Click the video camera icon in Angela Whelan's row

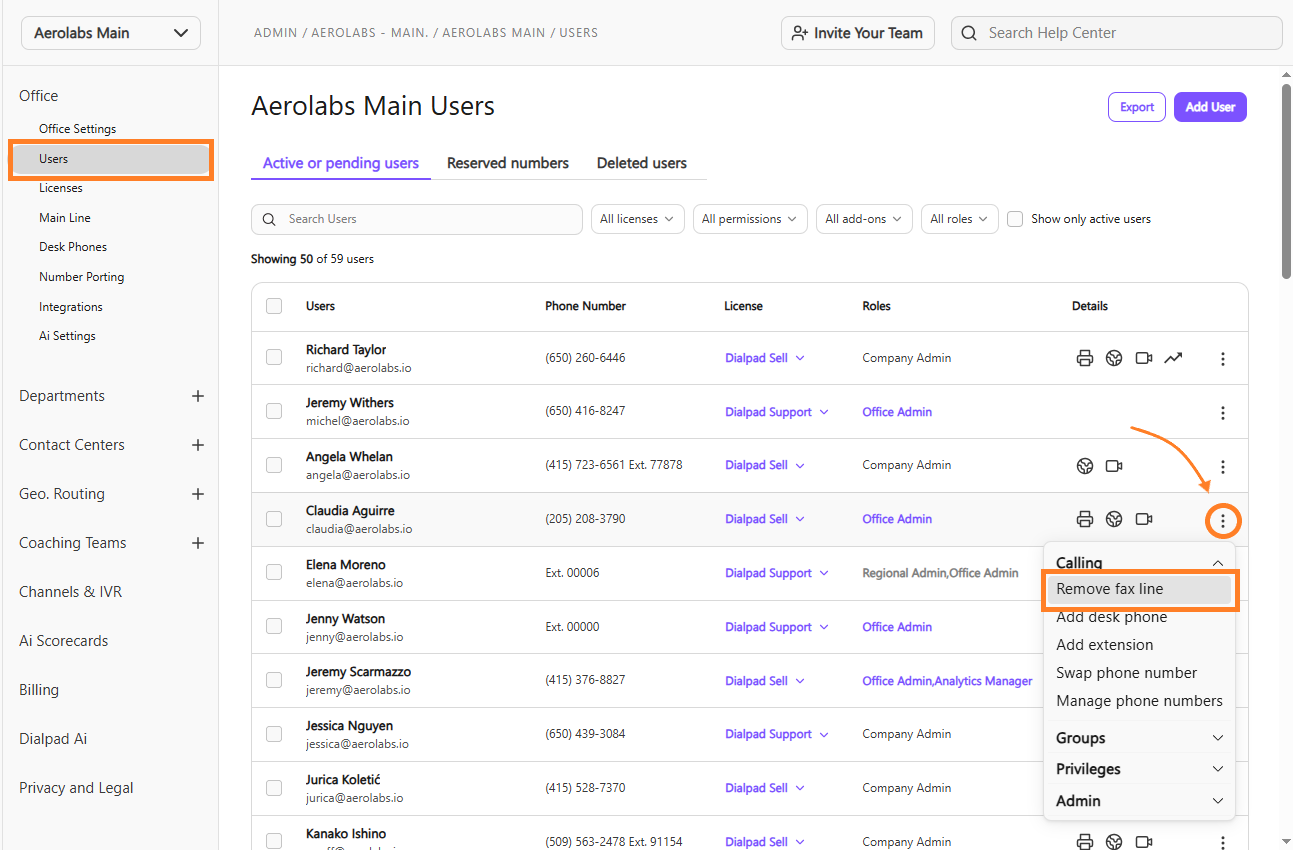coord(1114,465)
